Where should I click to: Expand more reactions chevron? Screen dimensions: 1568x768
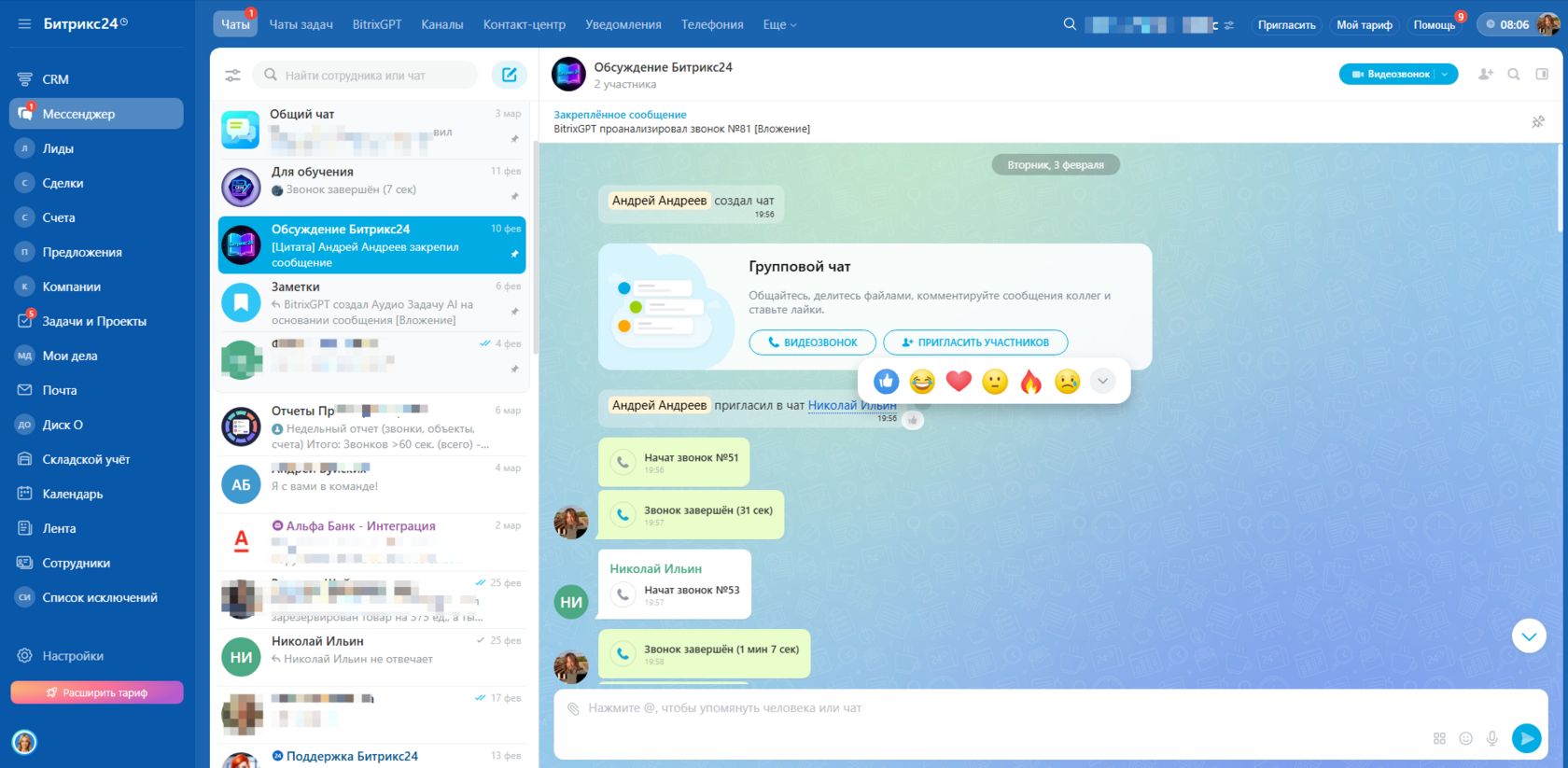[1102, 381]
